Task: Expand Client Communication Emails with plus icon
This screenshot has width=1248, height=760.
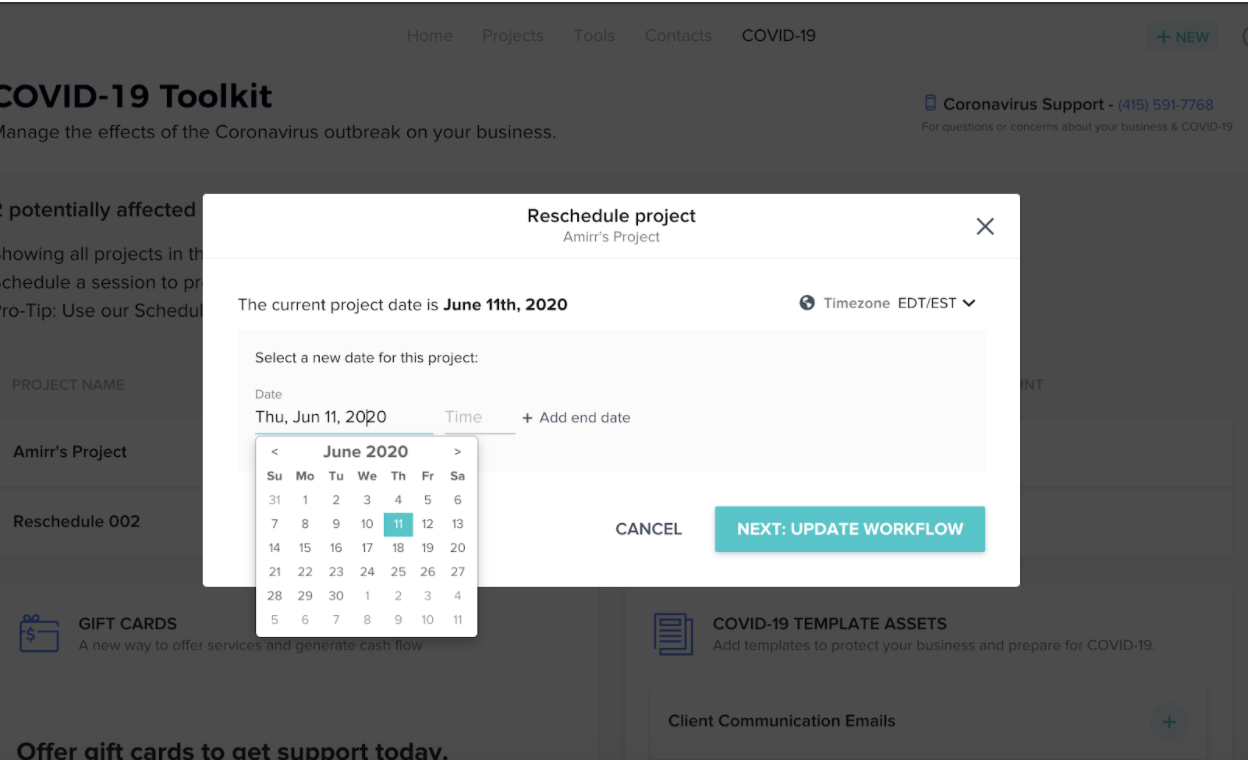Action: coord(1168,722)
